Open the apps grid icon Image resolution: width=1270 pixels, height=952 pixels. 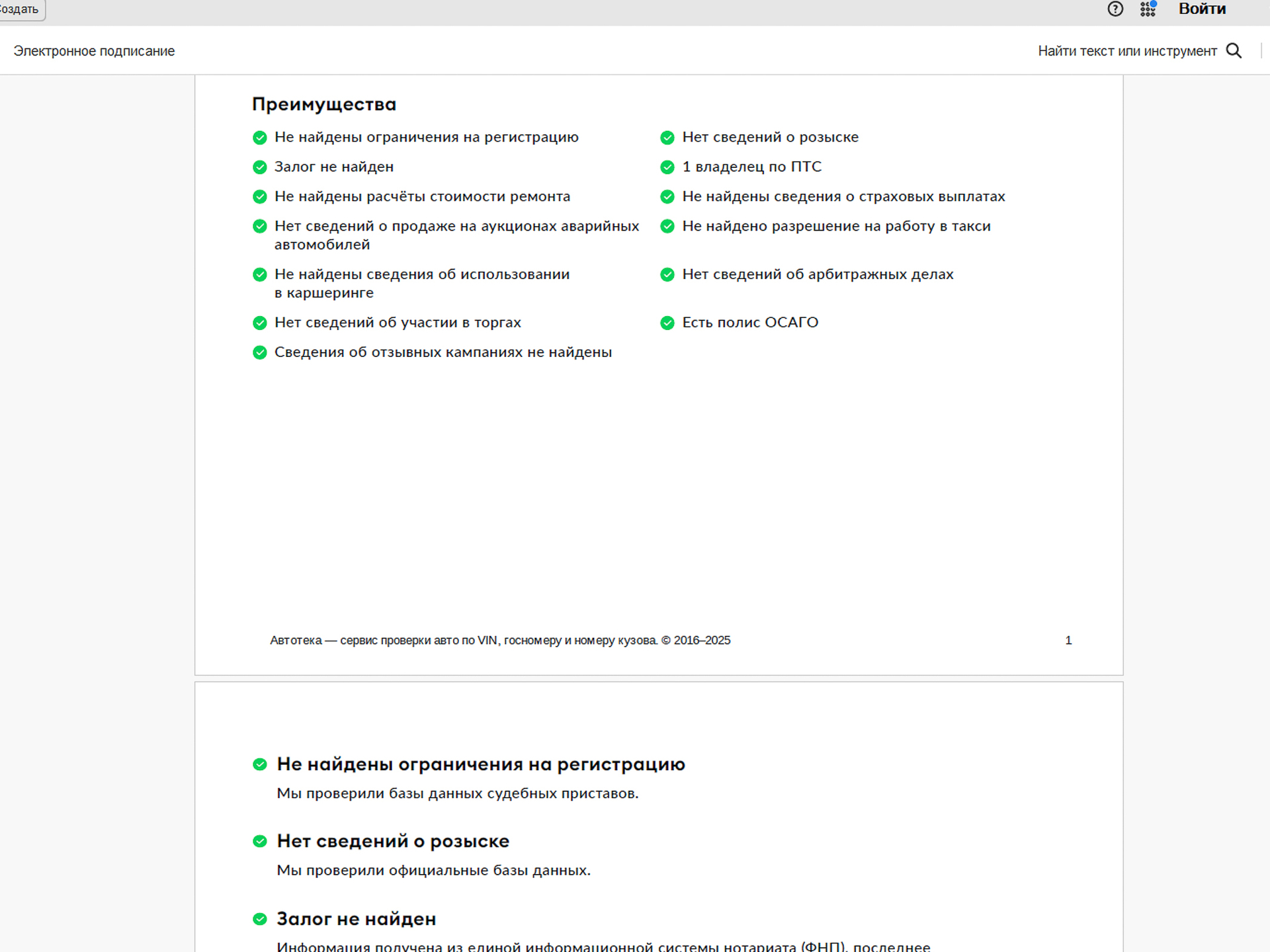pos(1148,9)
